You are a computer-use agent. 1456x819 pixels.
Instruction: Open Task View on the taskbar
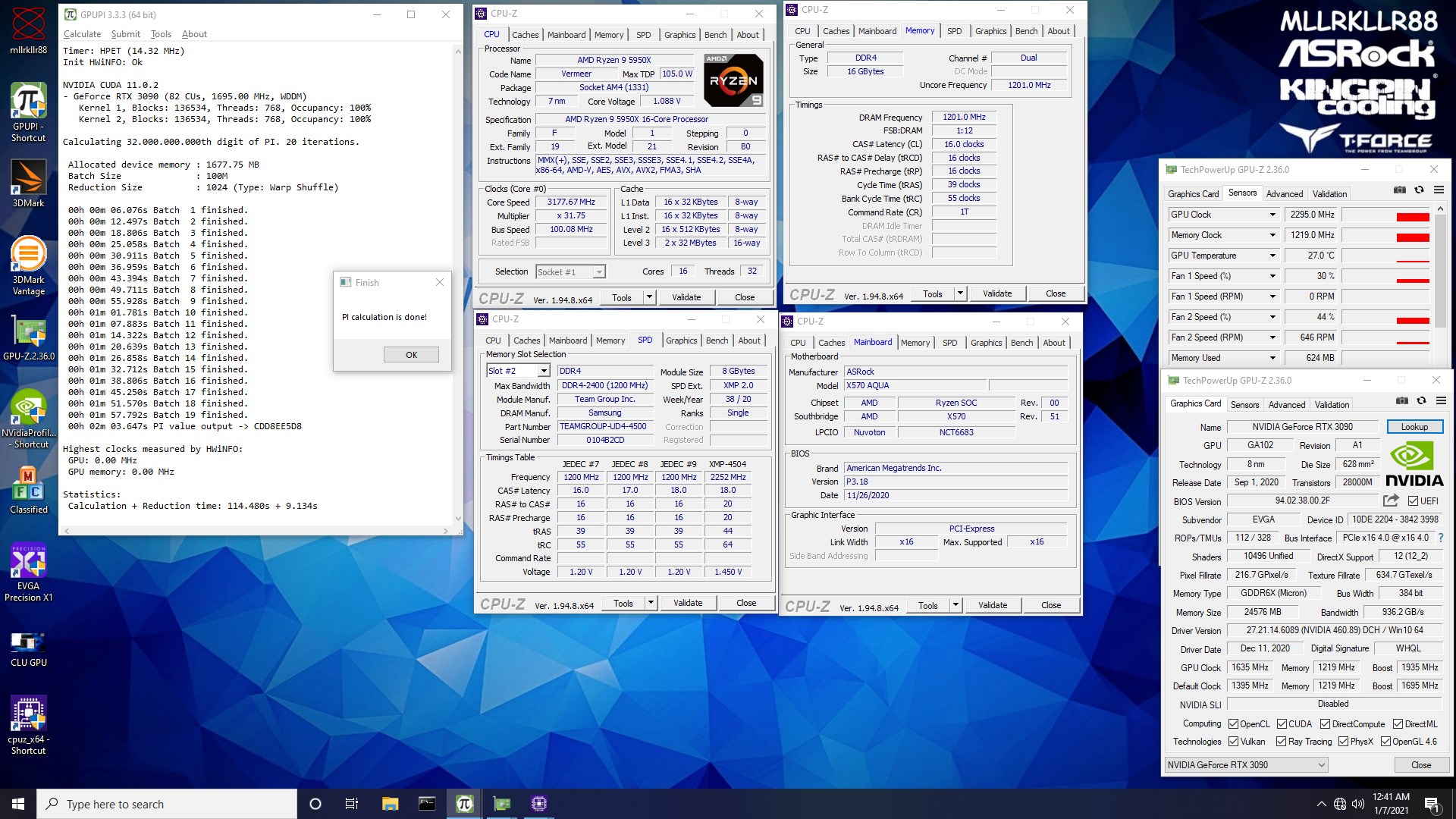click(x=352, y=804)
